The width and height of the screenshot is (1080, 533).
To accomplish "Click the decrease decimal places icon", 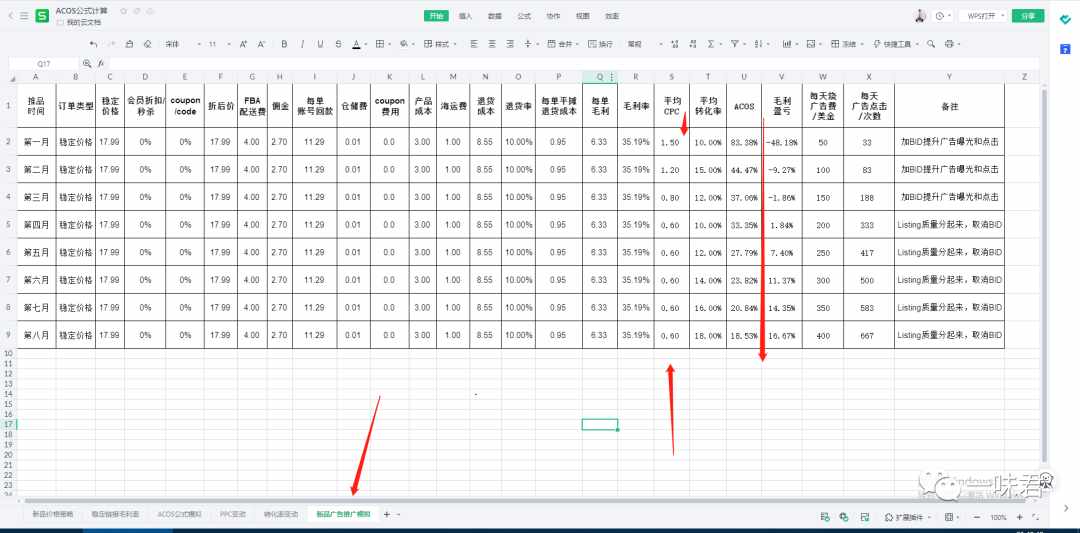I will (692, 44).
